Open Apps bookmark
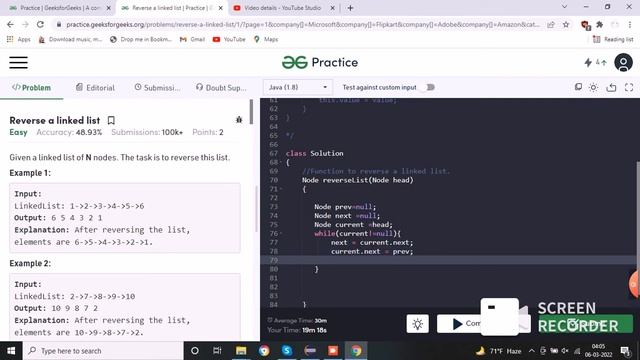 (x=18, y=39)
